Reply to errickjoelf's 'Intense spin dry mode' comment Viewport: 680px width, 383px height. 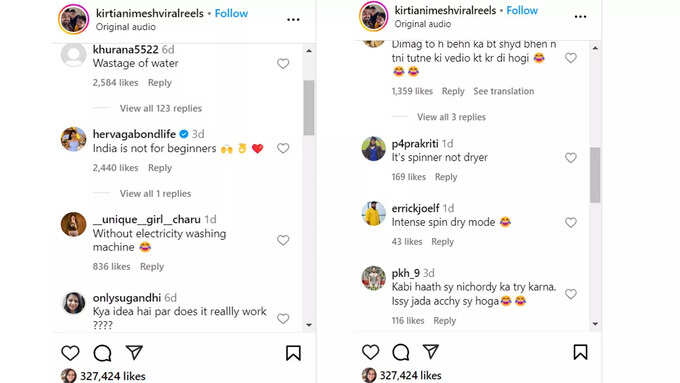442,242
